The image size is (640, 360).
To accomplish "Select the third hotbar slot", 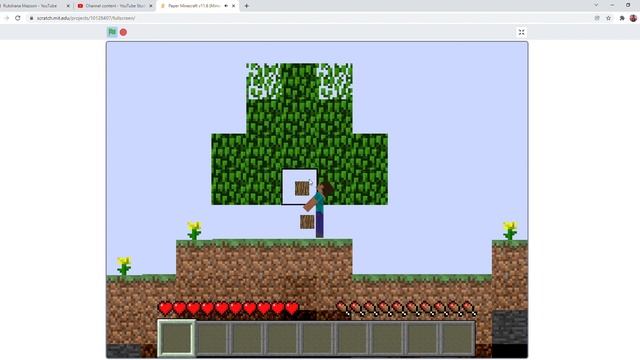I will tap(247, 339).
